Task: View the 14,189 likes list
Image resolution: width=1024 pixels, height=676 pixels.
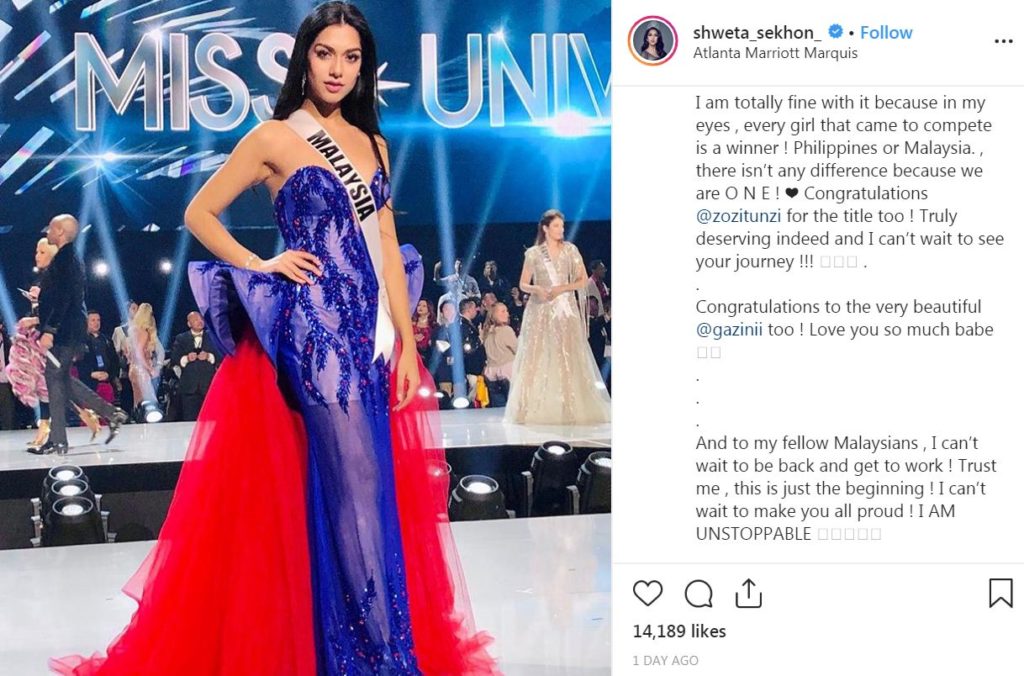Action: pos(679,631)
